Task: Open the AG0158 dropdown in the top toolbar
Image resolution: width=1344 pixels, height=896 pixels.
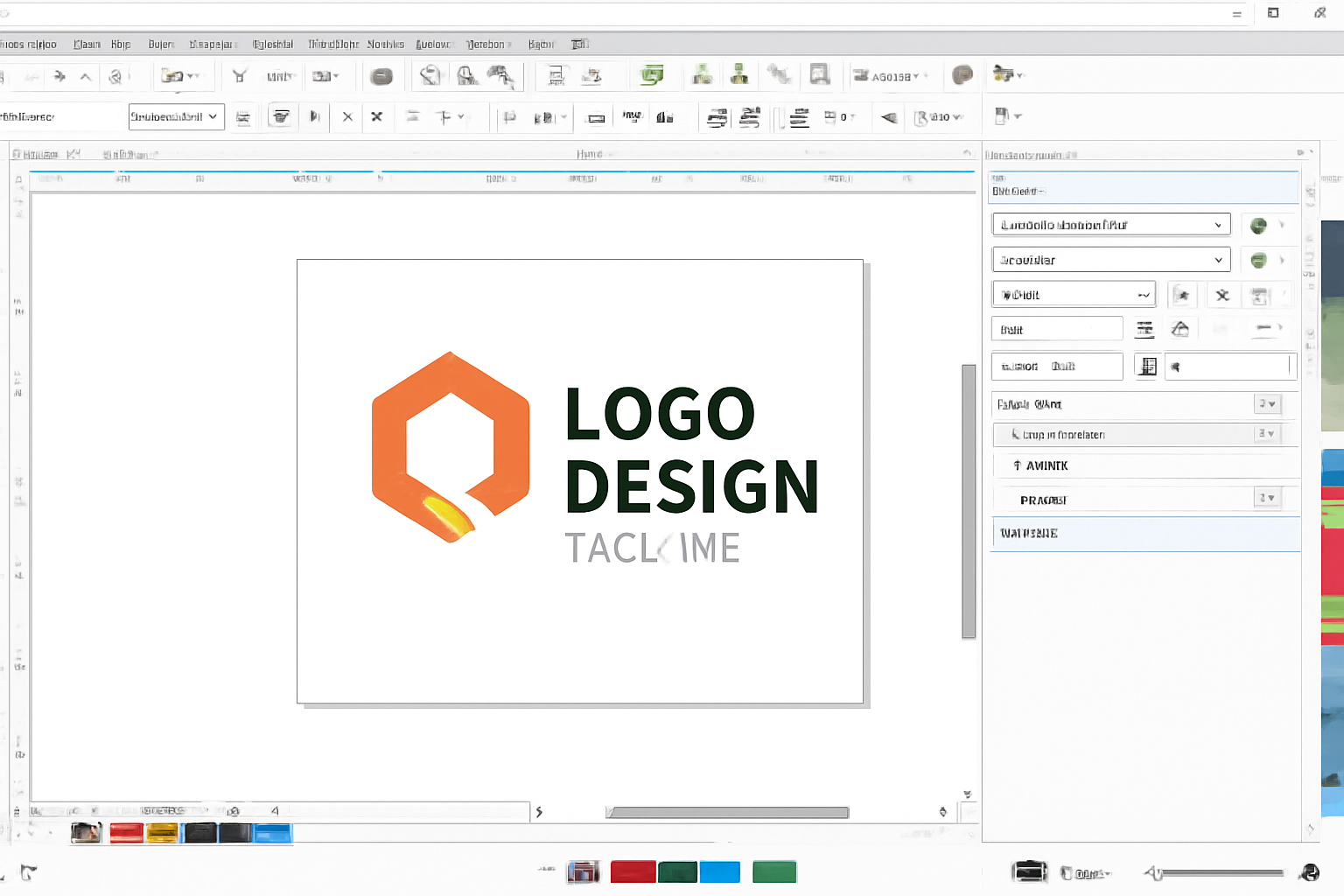Action: pyautogui.click(x=891, y=77)
